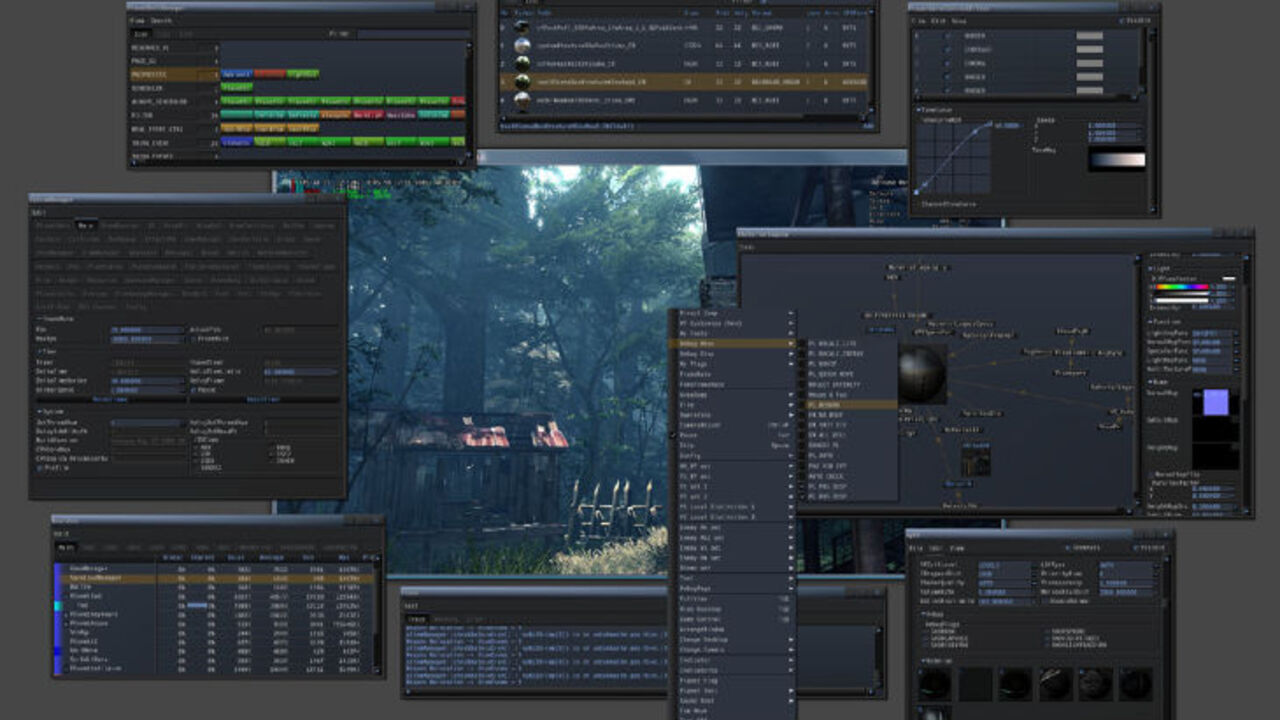
Task: Enable the first debug flag checkbox in bottom-right panel
Action: [927, 632]
